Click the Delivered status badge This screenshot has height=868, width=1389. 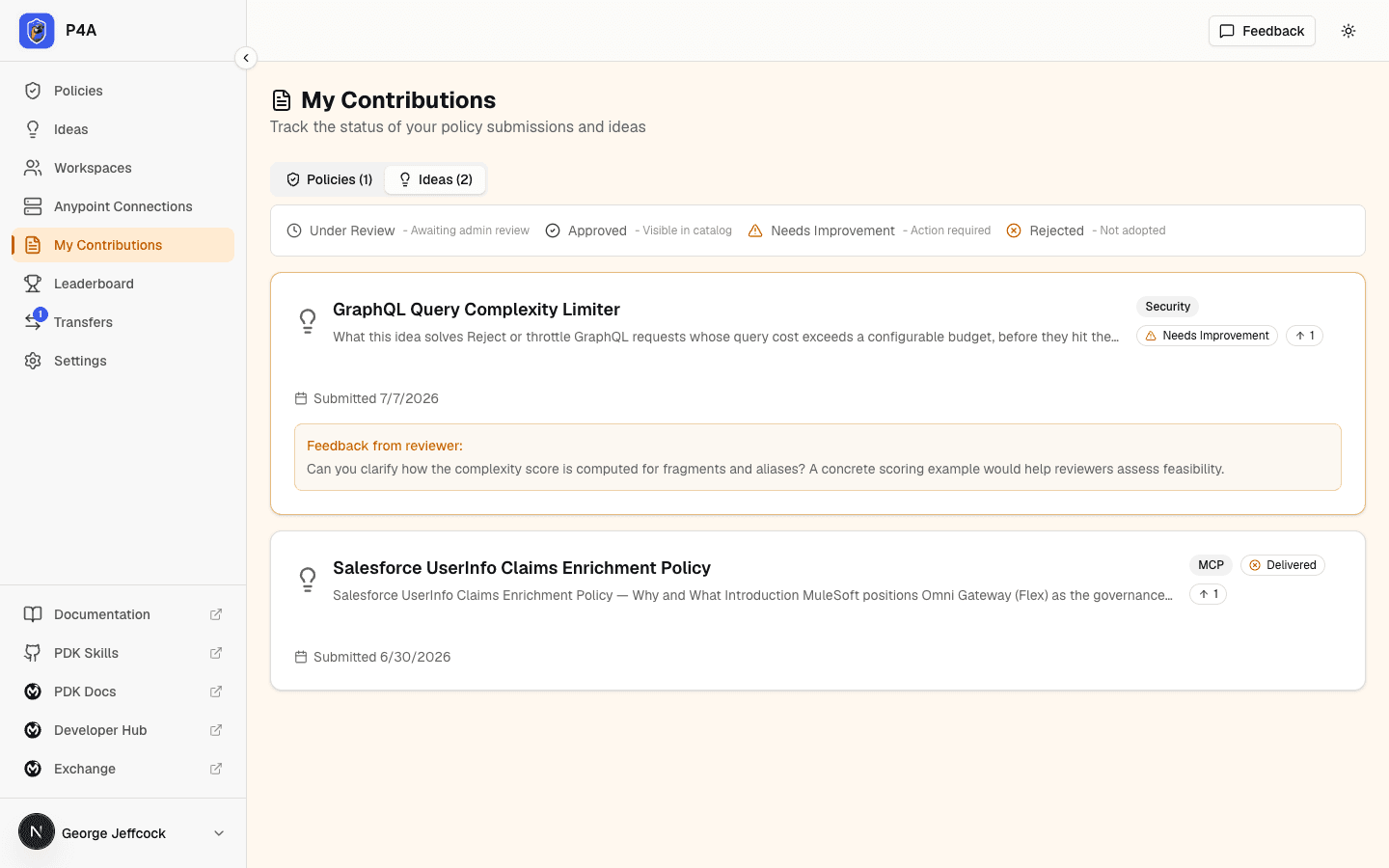click(1283, 565)
